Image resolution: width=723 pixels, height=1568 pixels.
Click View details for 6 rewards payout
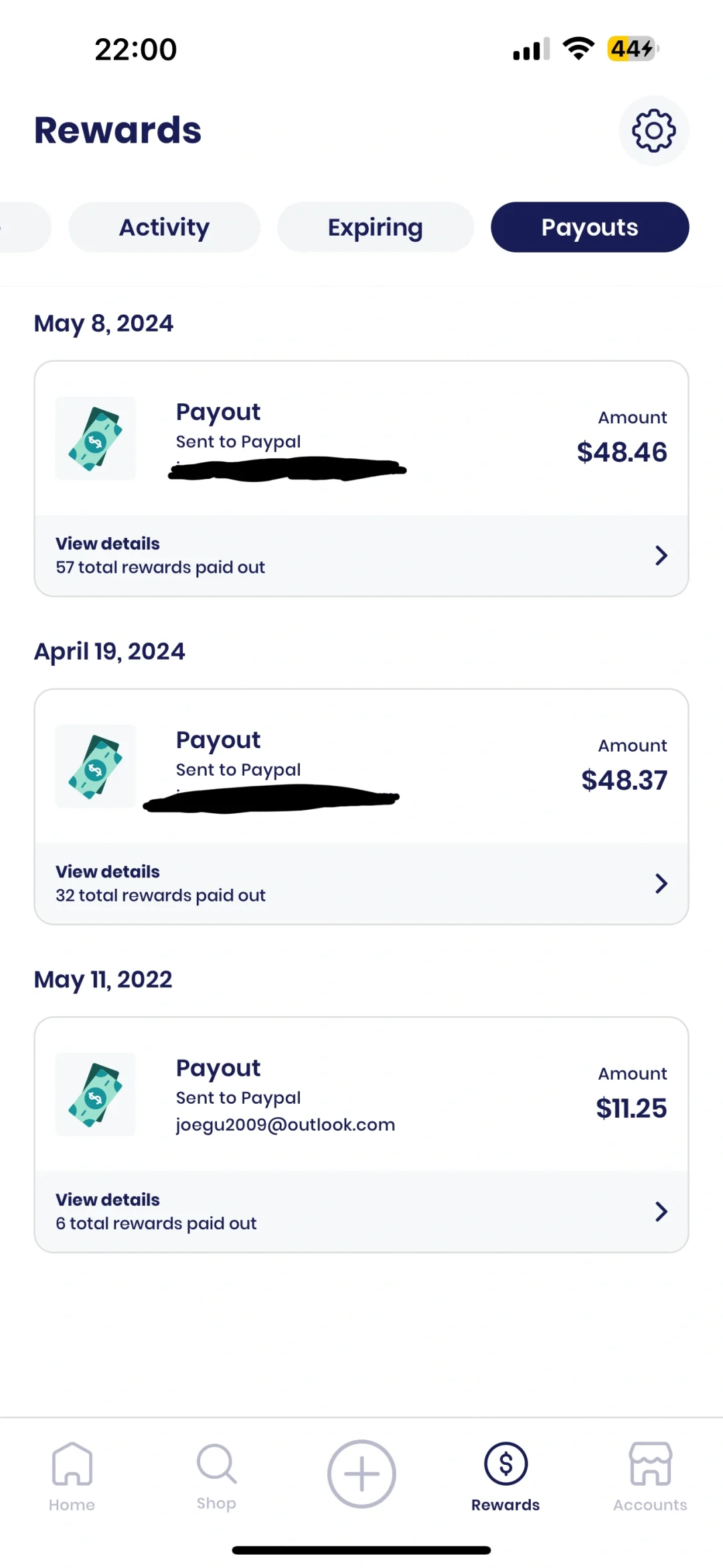[108, 1200]
